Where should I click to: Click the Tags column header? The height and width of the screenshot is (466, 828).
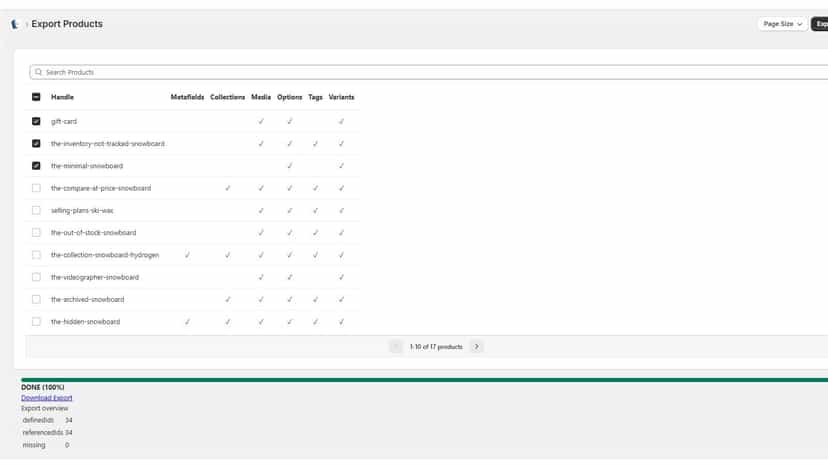click(315, 97)
